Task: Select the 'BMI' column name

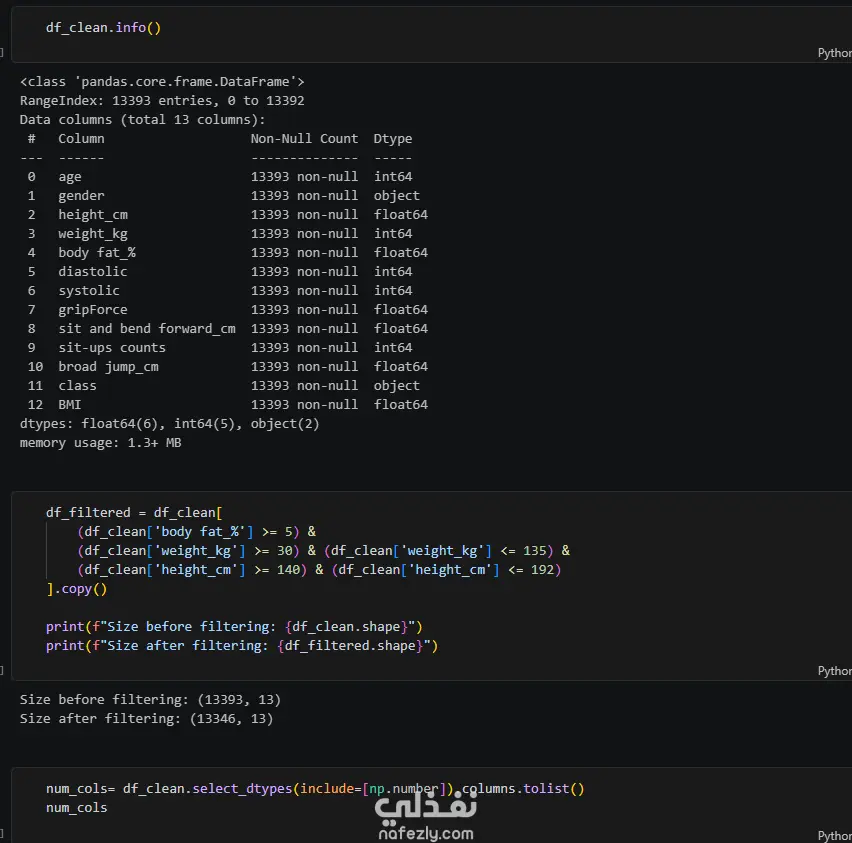Action: [x=70, y=405]
